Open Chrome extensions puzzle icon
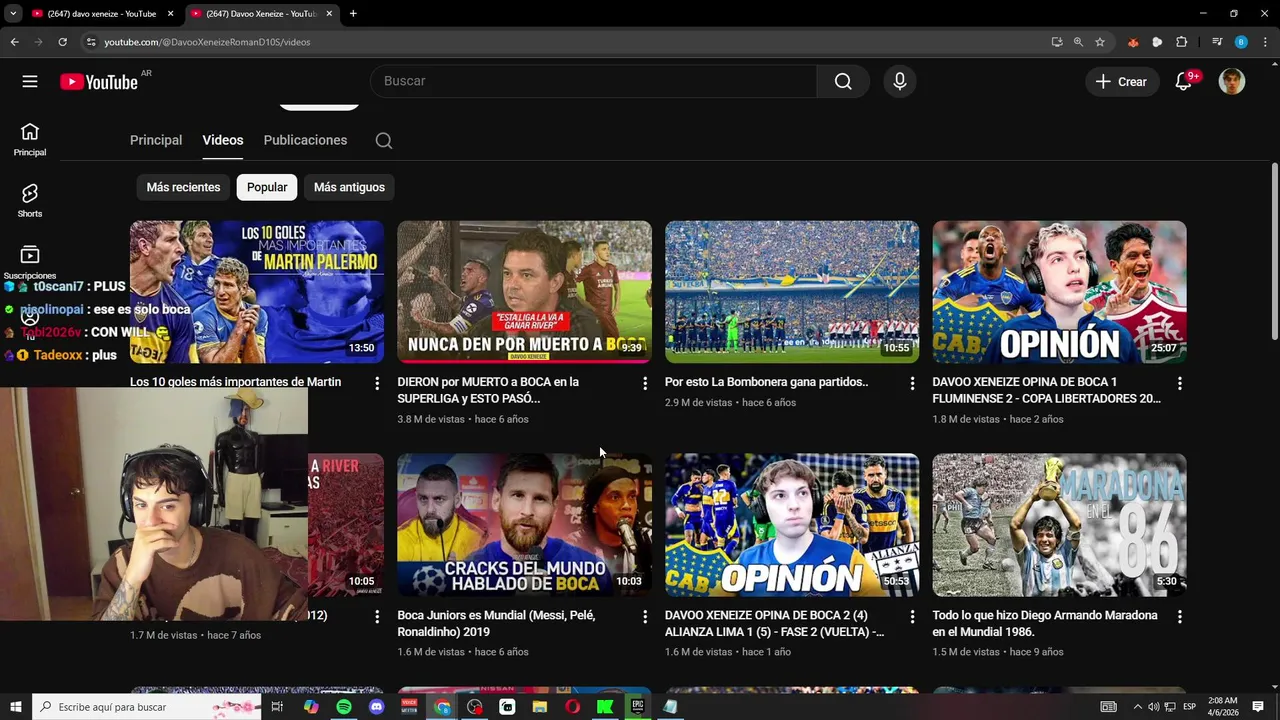Viewport: 1280px width, 720px height. (1181, 42)
